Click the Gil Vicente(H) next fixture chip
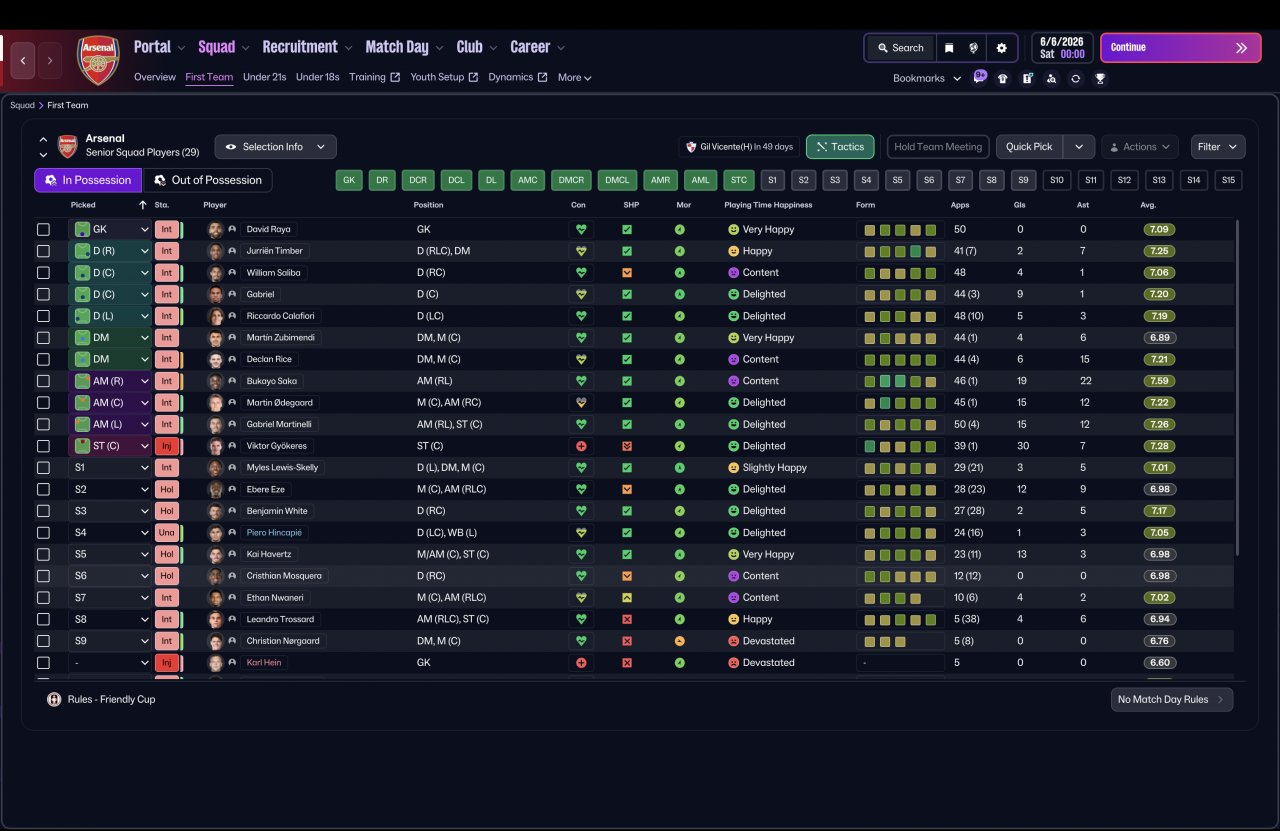The width and height of the screenshot is (1280, 831). 739,147
